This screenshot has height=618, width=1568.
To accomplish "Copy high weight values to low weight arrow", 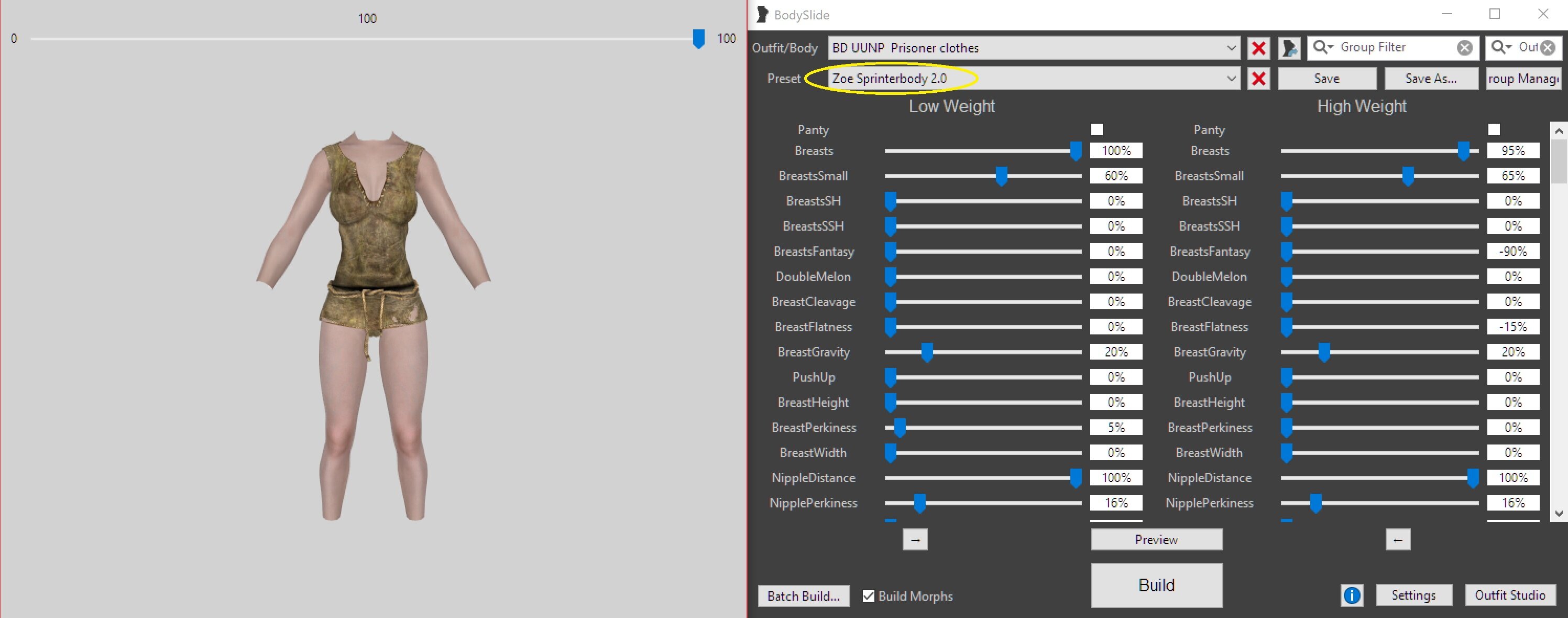I will [x=1398, y=539].
